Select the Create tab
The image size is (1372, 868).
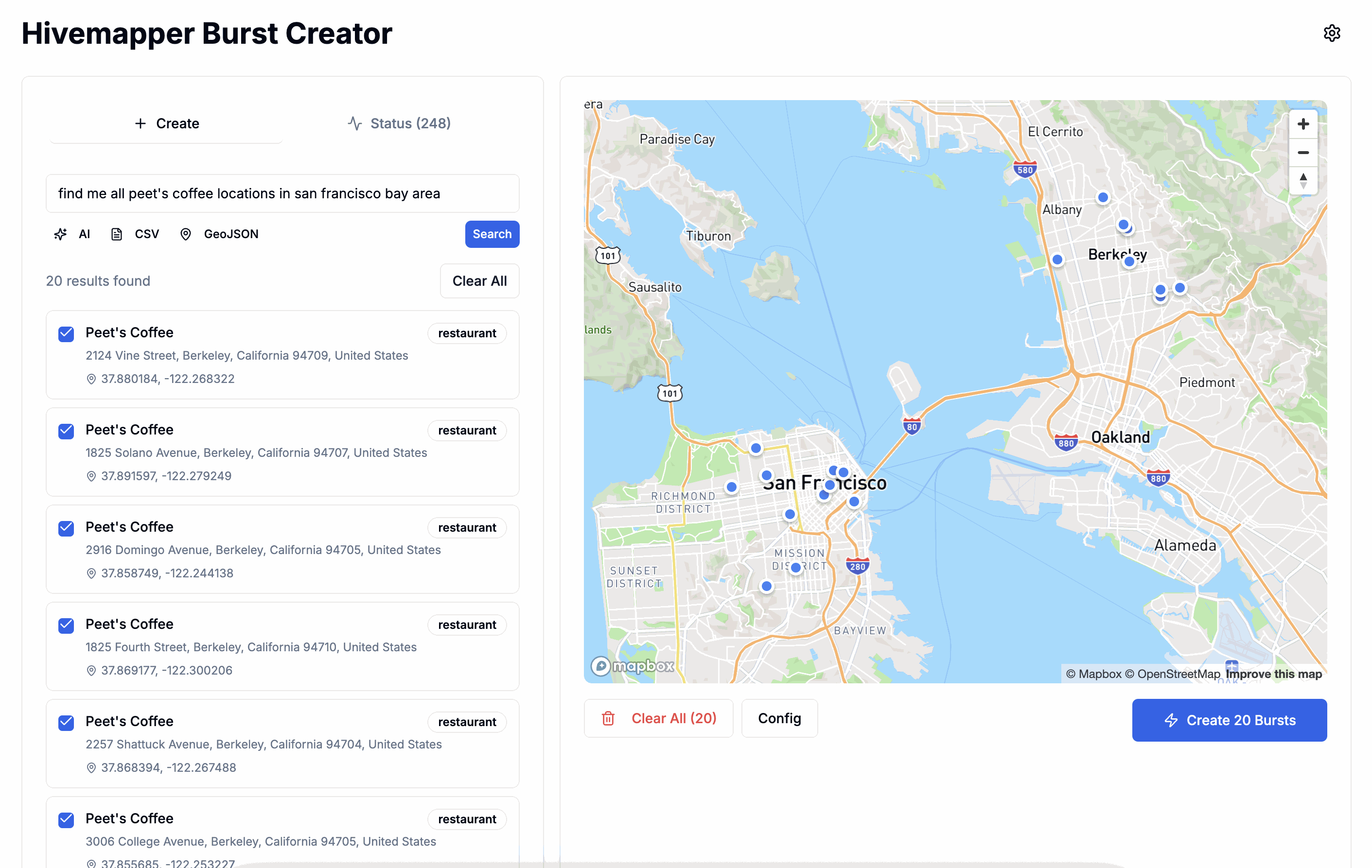pyautogui.click(x=166, y=123)
